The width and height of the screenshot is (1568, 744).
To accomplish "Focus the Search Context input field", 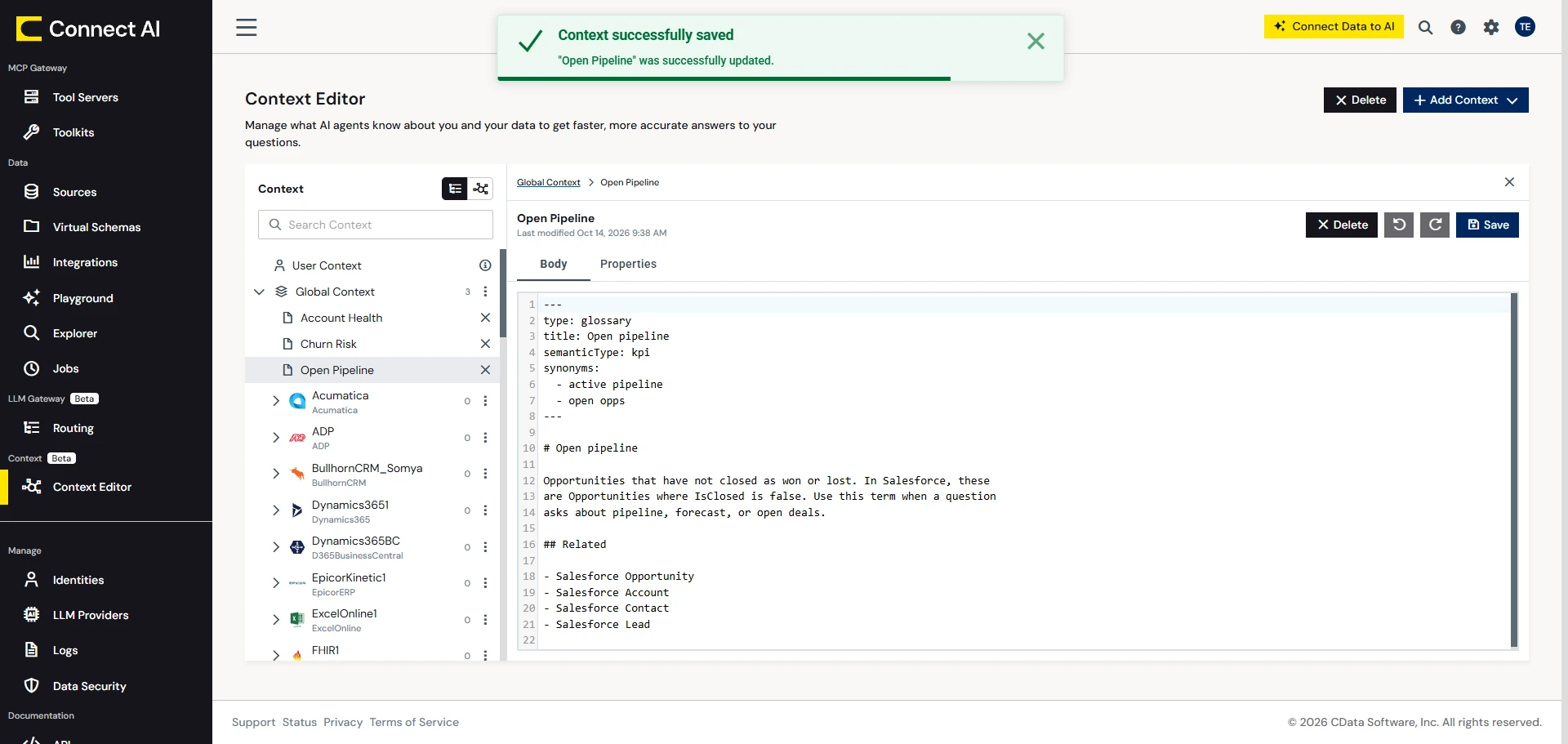I will pyautogui.click(x=376, y=225).
